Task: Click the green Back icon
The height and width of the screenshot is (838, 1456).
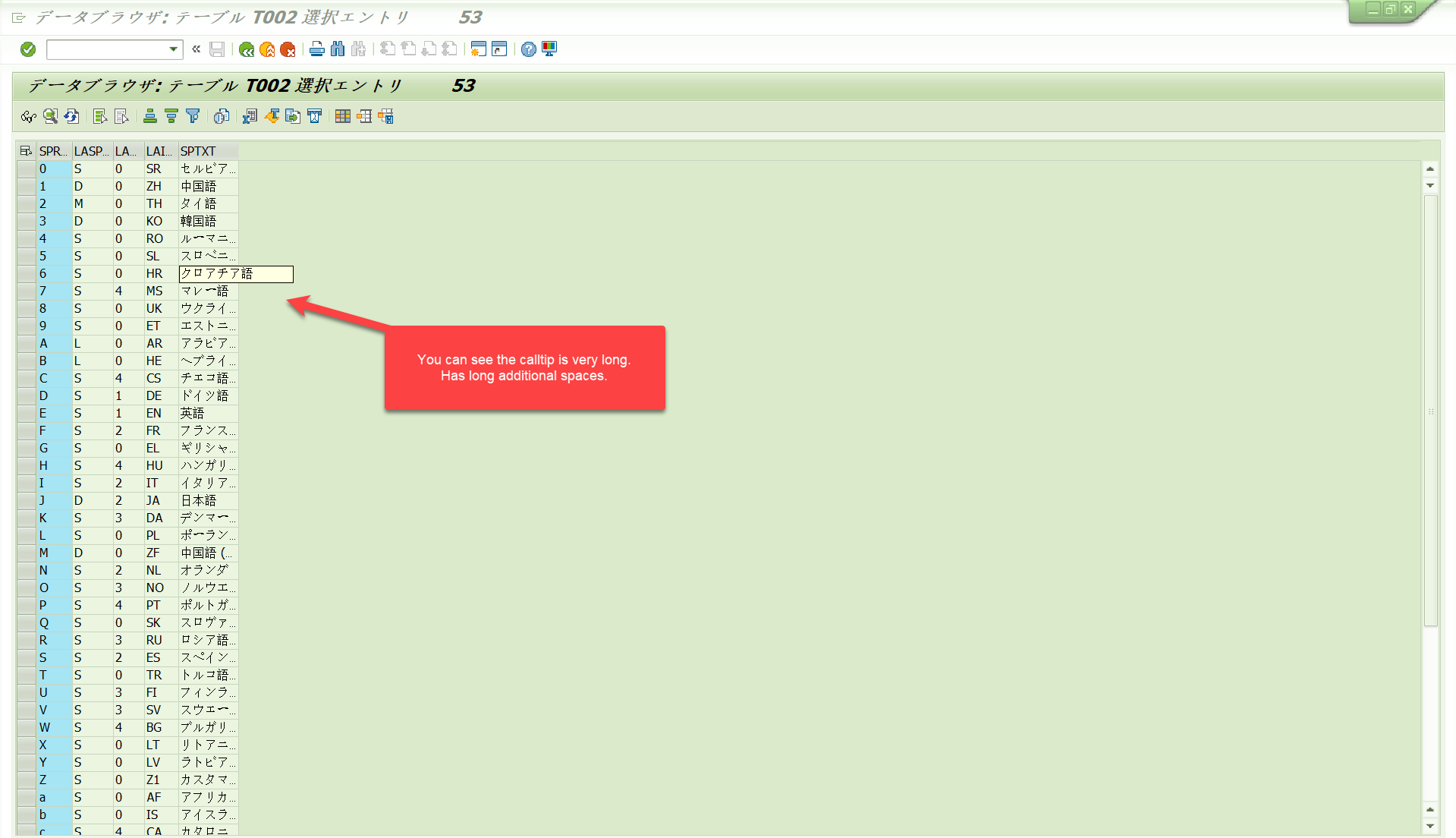Action: (247, 49)
